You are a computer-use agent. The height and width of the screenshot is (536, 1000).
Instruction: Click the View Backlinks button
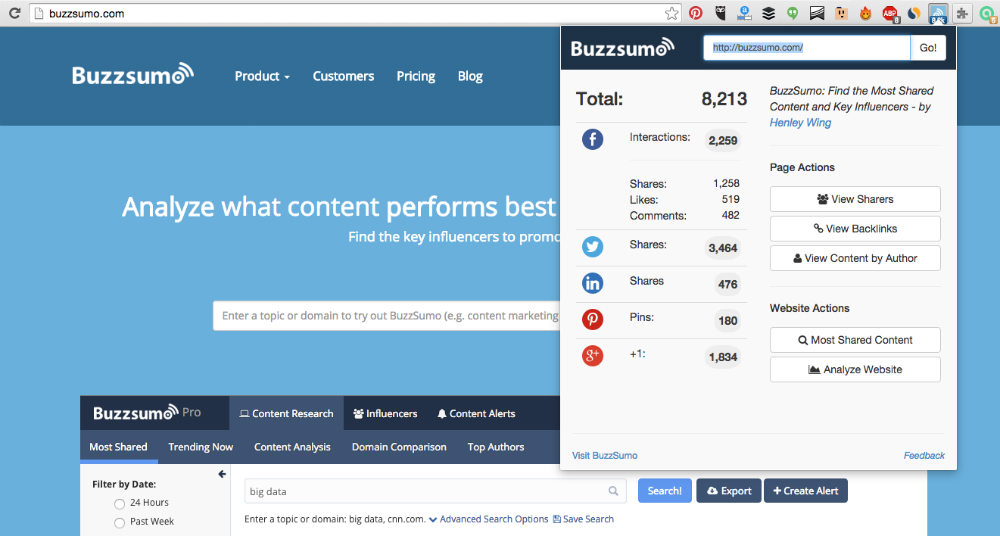(x=855, y=228)
